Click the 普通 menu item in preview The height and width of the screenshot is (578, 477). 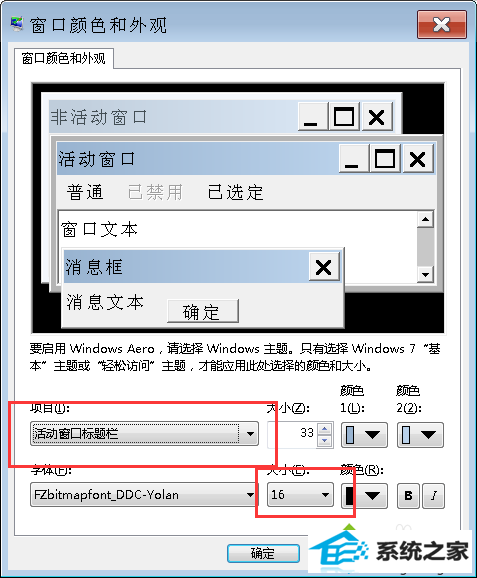(85, 192)
